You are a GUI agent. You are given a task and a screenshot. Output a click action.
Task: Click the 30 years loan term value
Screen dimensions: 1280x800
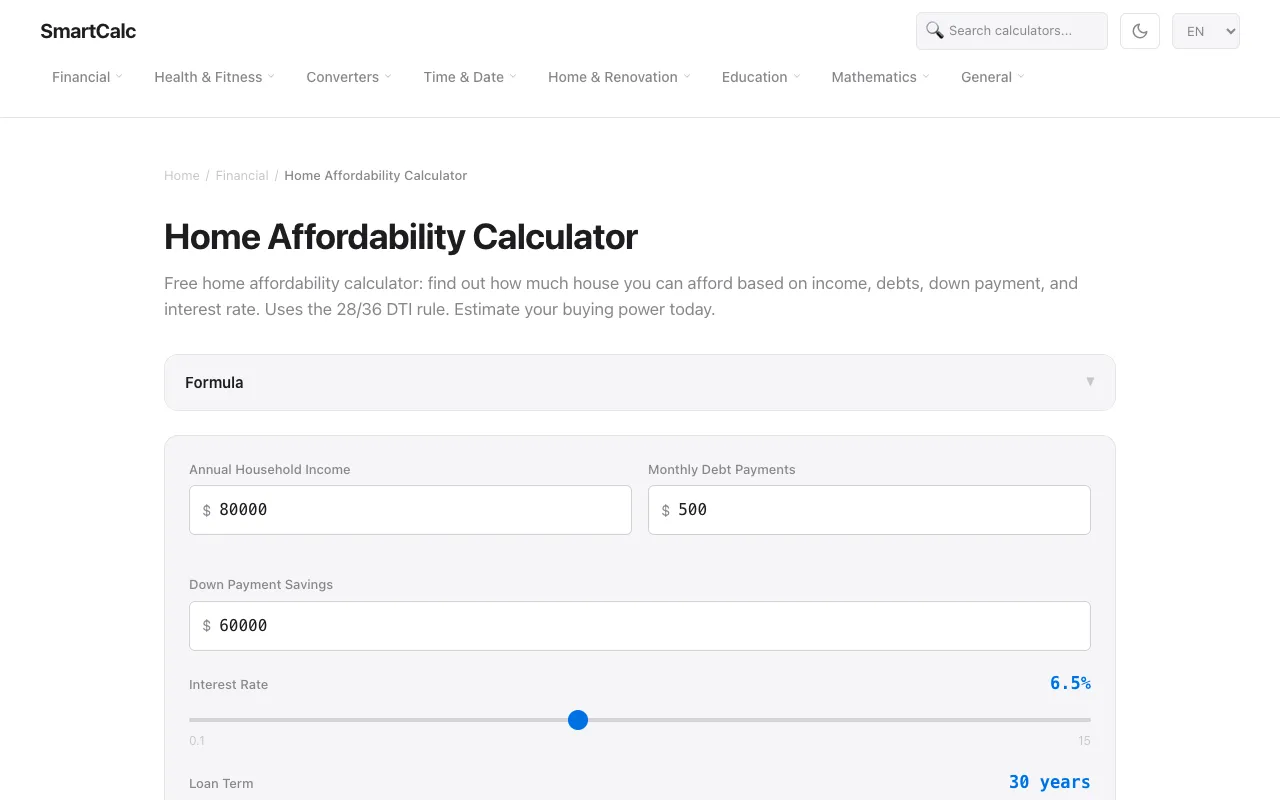point(1049,782)
